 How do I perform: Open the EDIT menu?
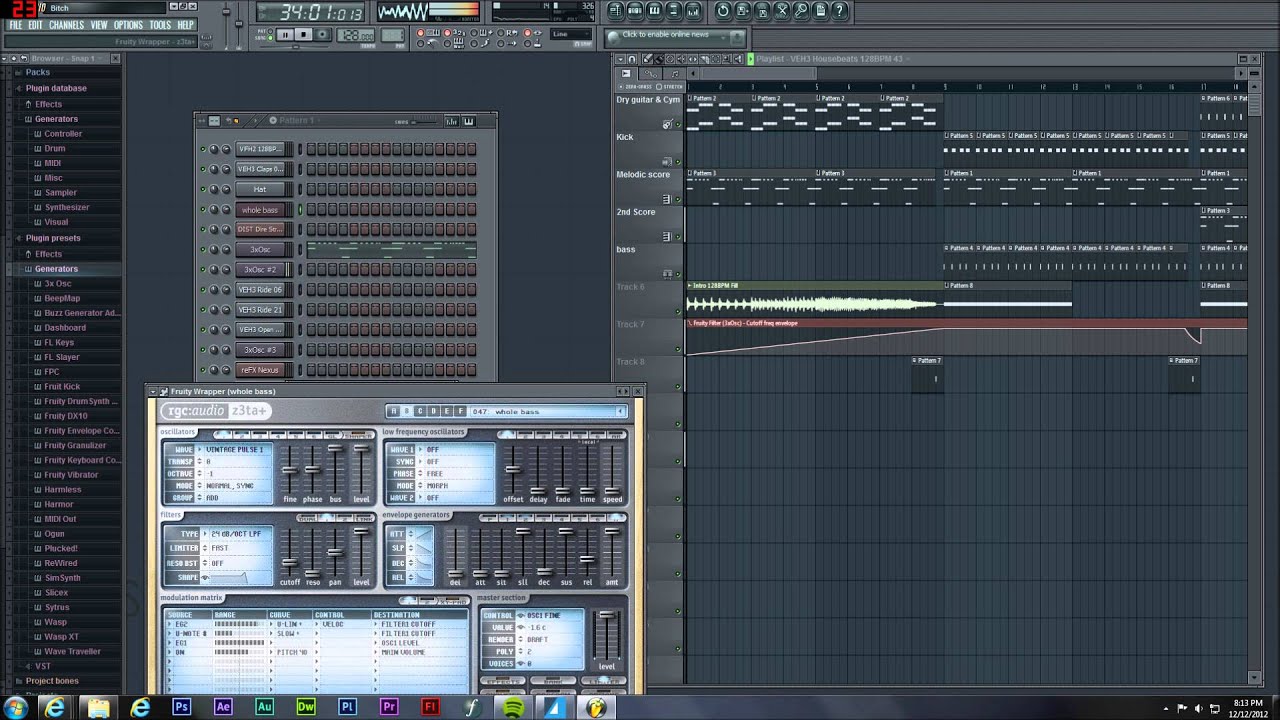coord(35,25)
